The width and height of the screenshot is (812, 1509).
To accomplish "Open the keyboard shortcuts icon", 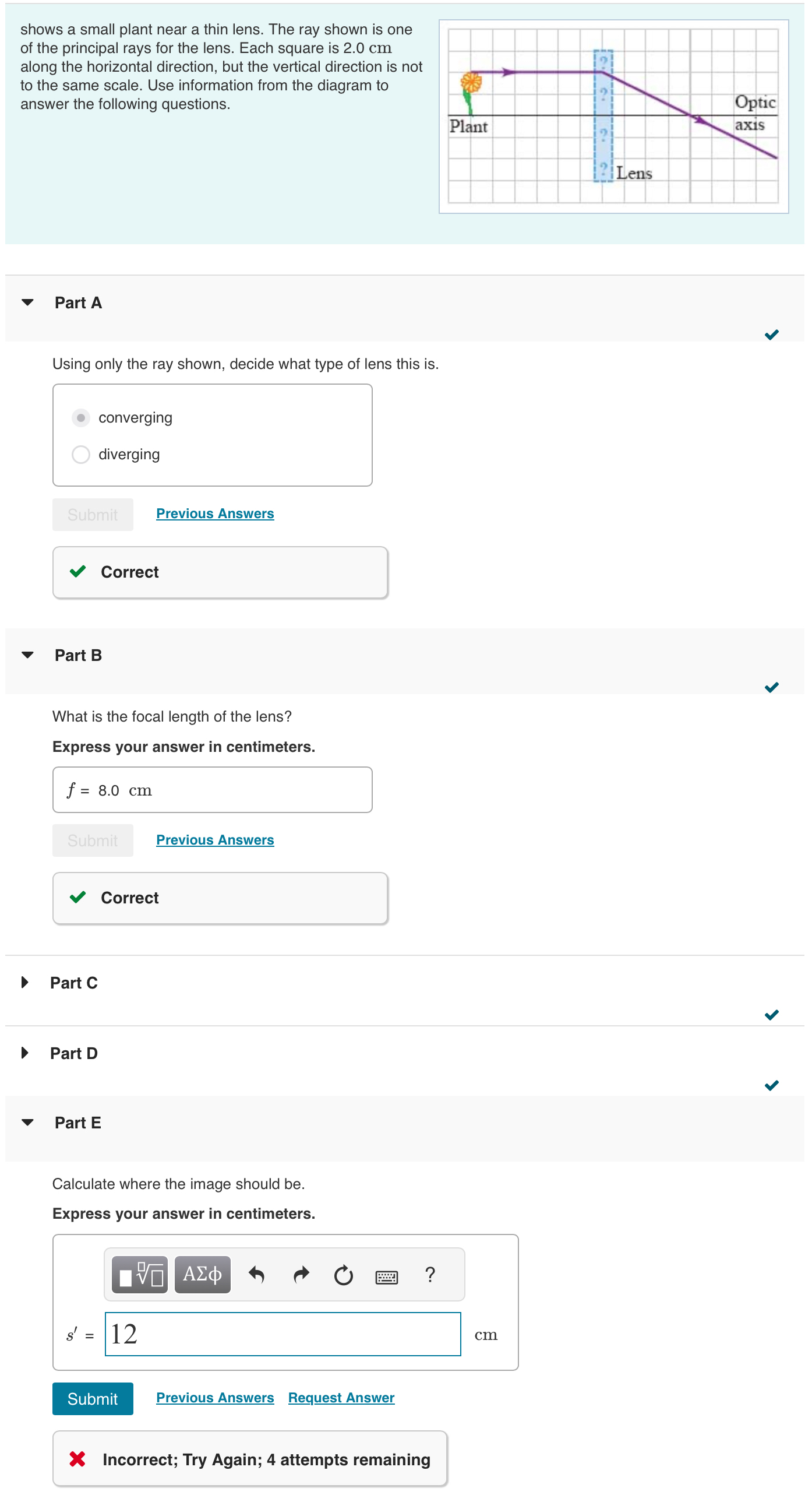I will tap(386, 1275).
